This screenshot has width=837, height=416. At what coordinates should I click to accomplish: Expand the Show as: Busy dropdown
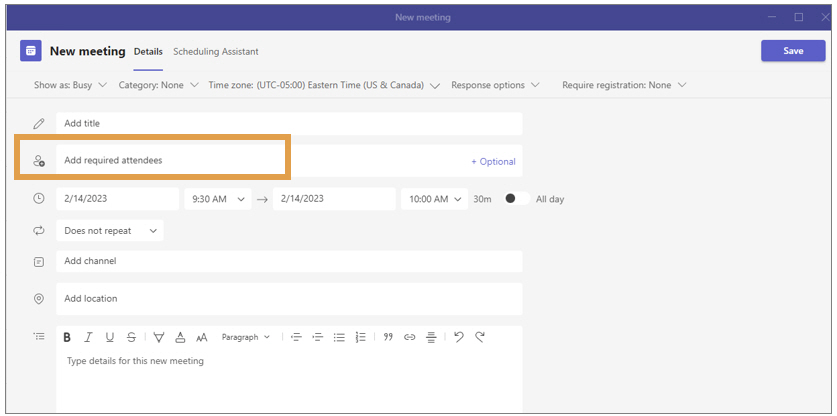tap(69, 85)
